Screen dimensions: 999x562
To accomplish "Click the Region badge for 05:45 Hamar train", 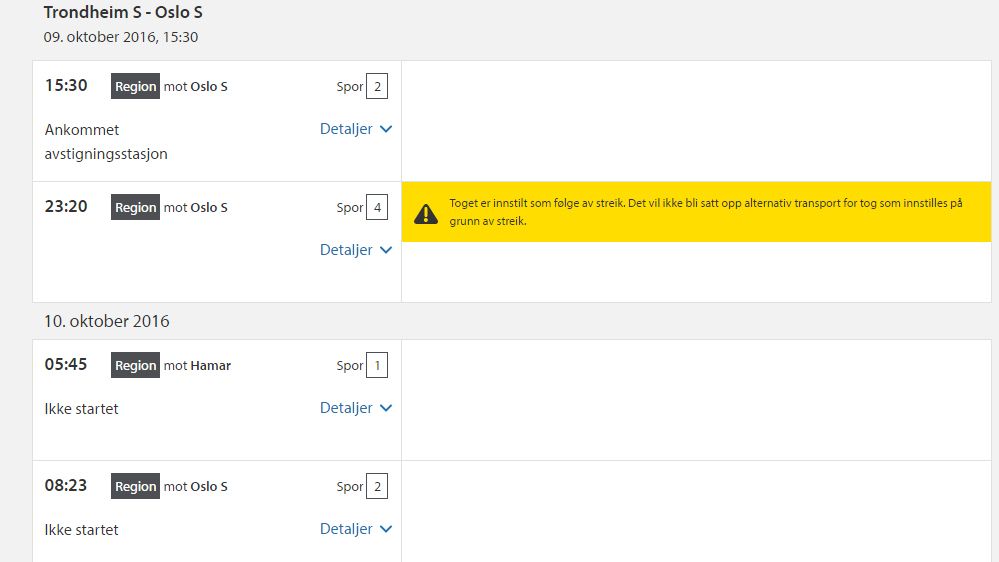I will coord(135,366).
